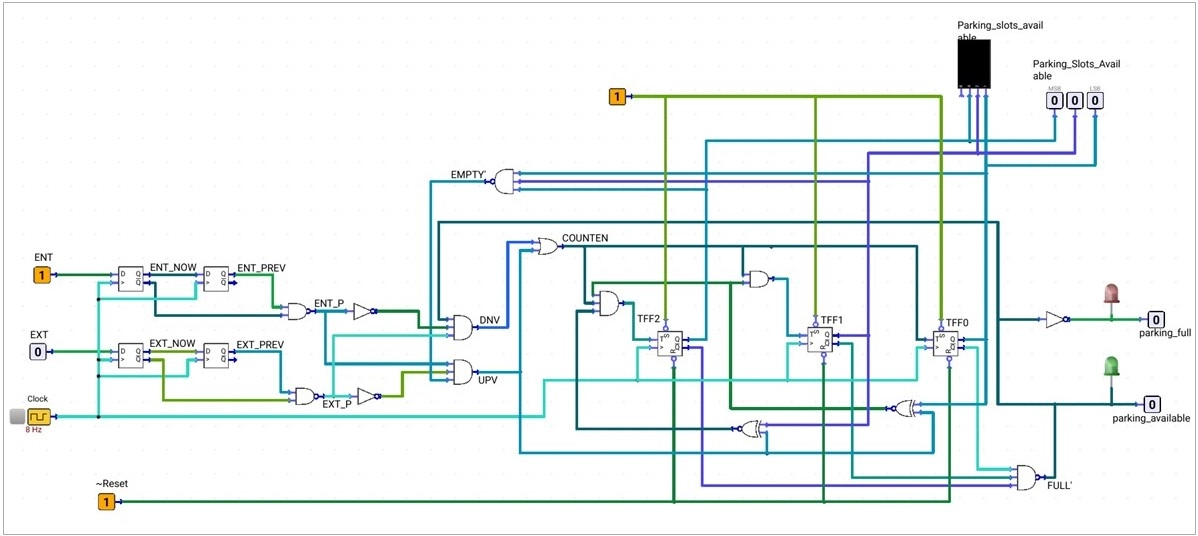The height and width of the screenshot is (536, 1198).
Task: Select the EXT_NOW D flip-flop
Action: [x=131, y=356]
